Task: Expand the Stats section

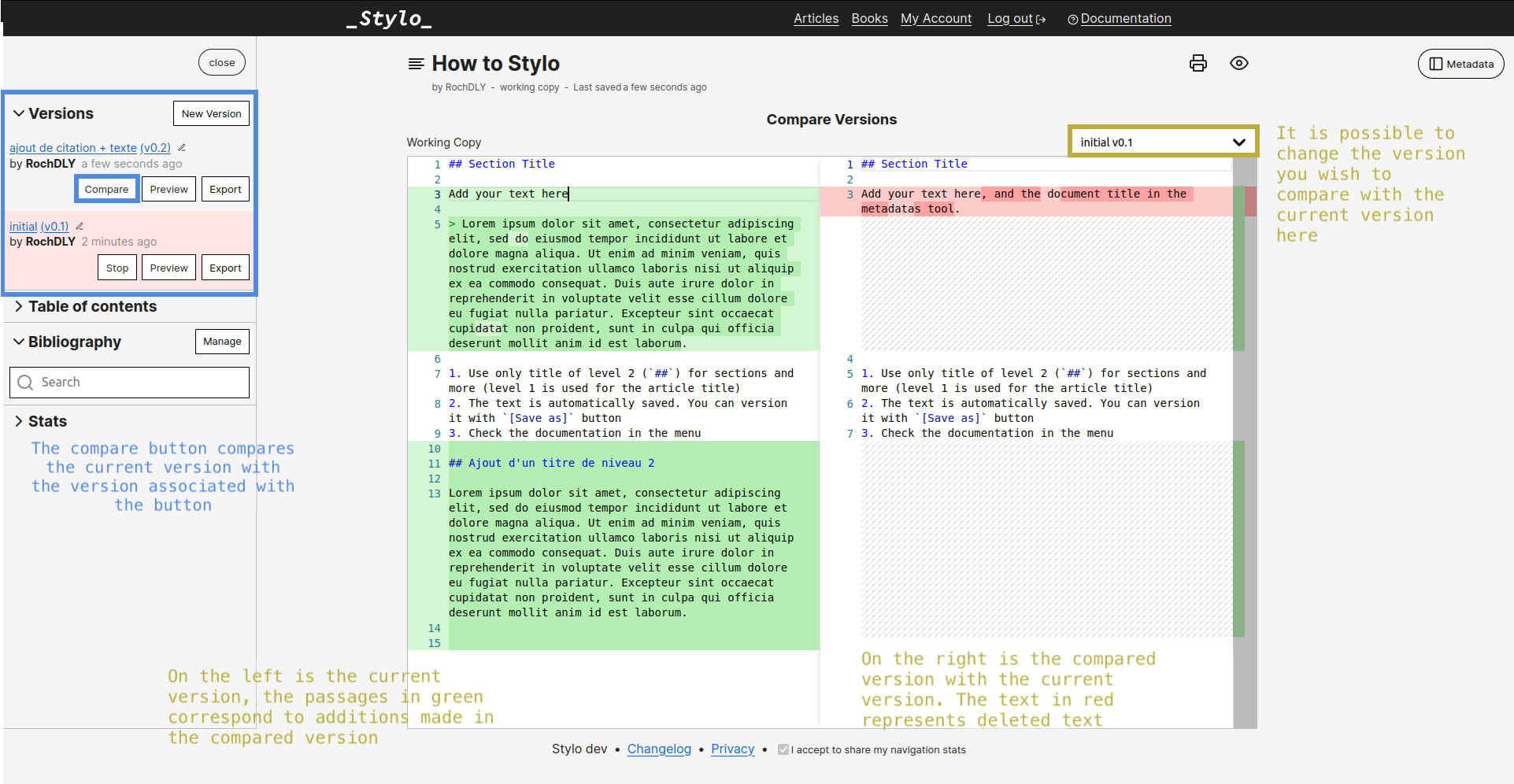Action: point(19,421)
